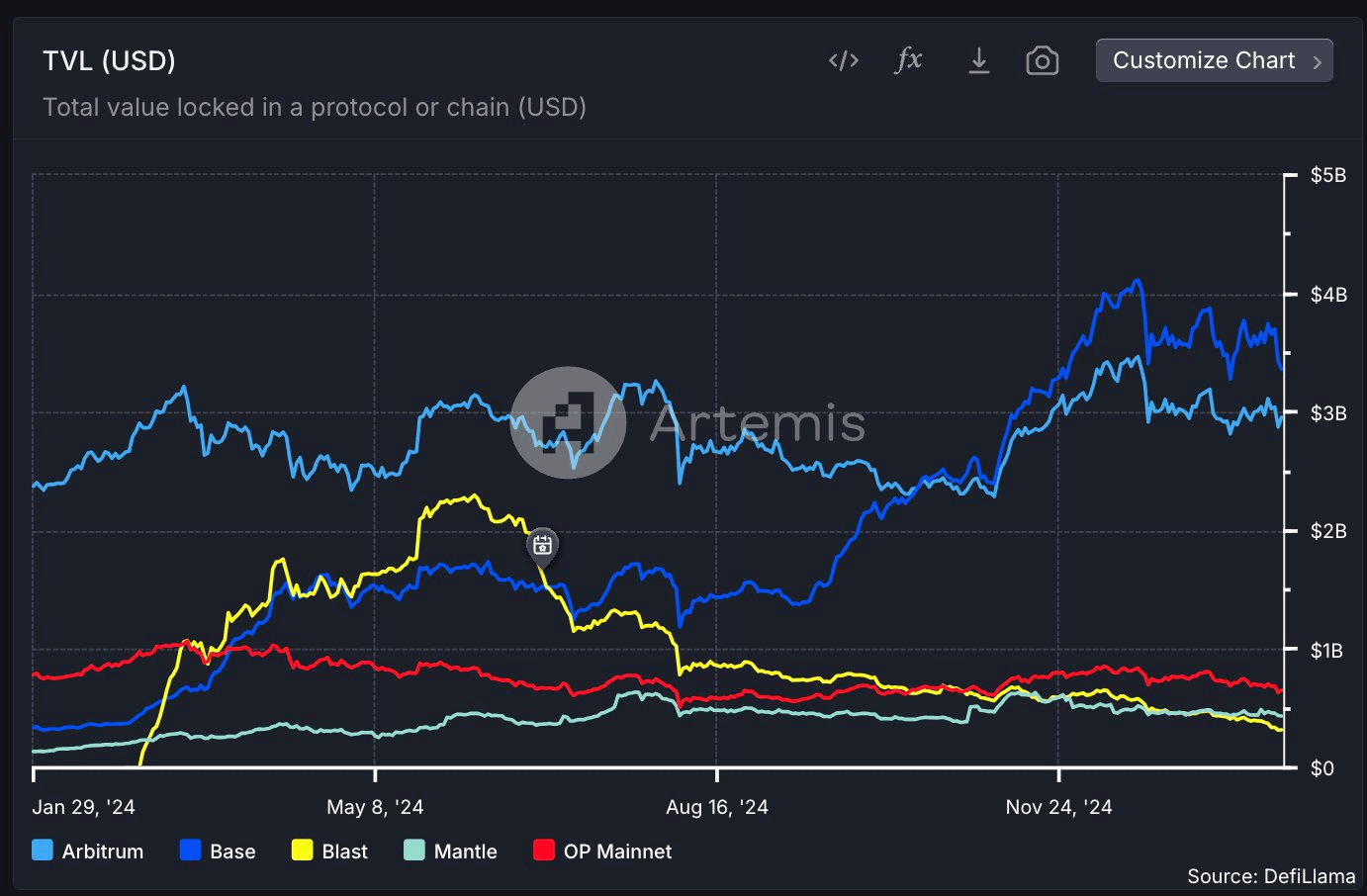Click the $5B y-axis label

click(x=1328, y=175)
